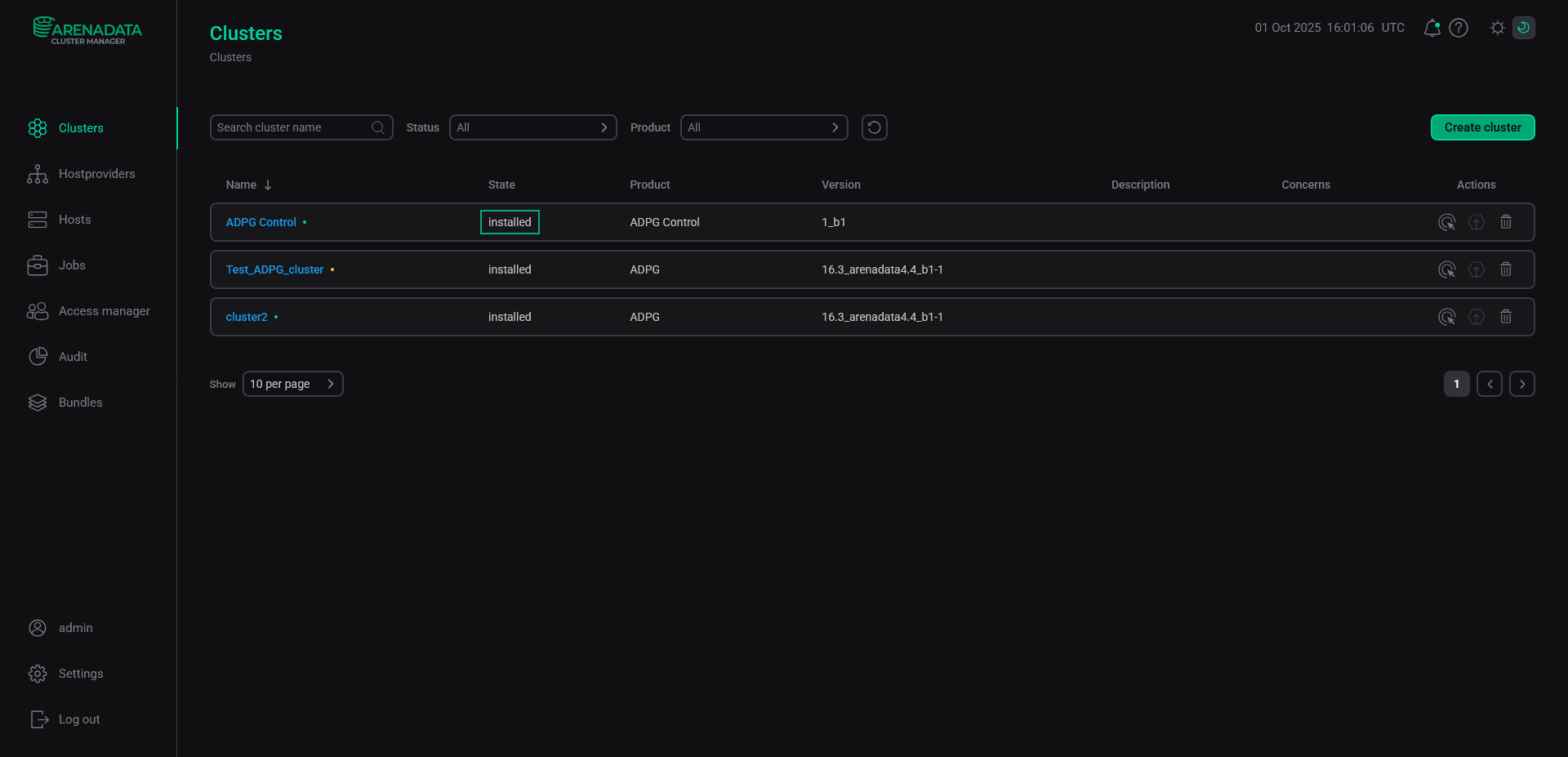Open the Hostproviders section

[x=97, y=173]
